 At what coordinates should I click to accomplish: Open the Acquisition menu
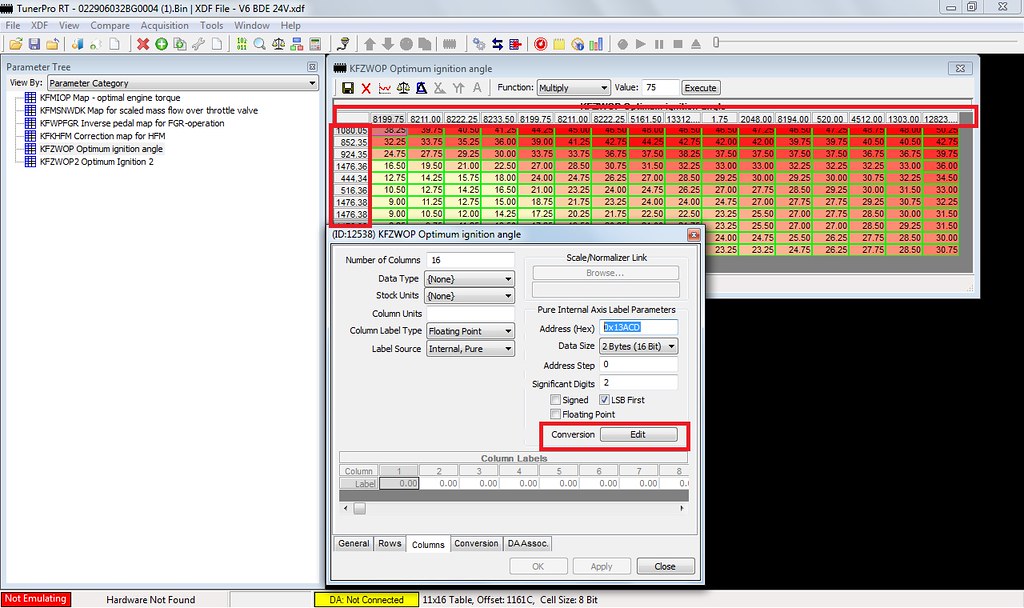click(165, 25)
